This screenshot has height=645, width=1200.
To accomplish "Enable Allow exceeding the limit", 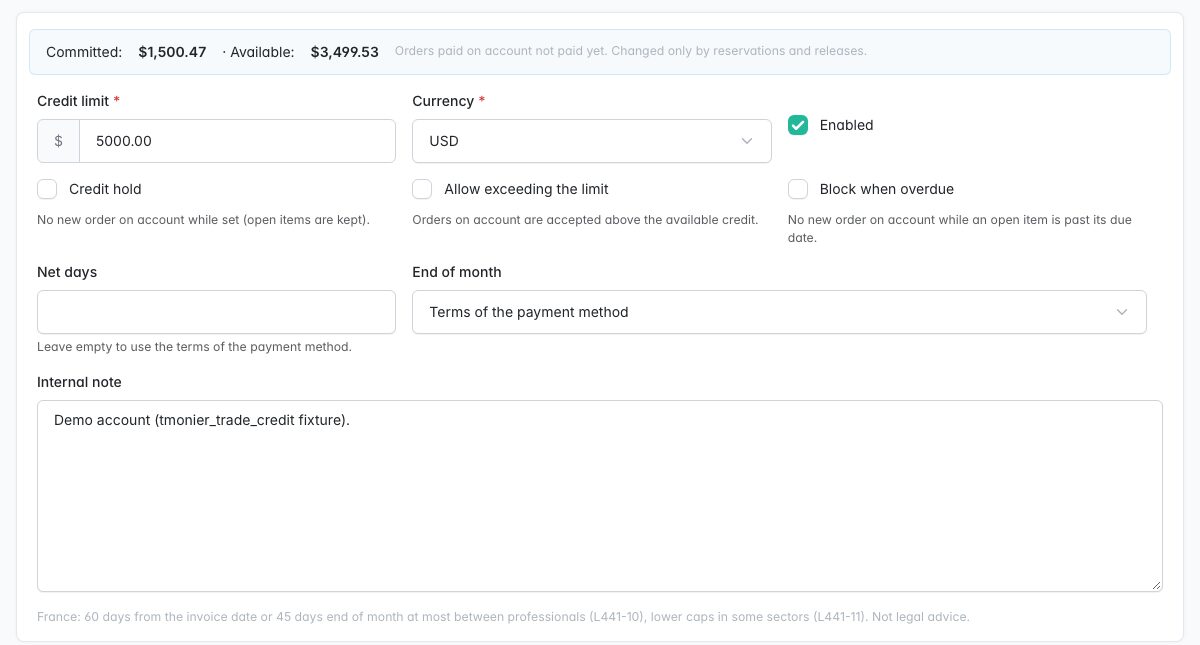I will [x=422, y=189].
